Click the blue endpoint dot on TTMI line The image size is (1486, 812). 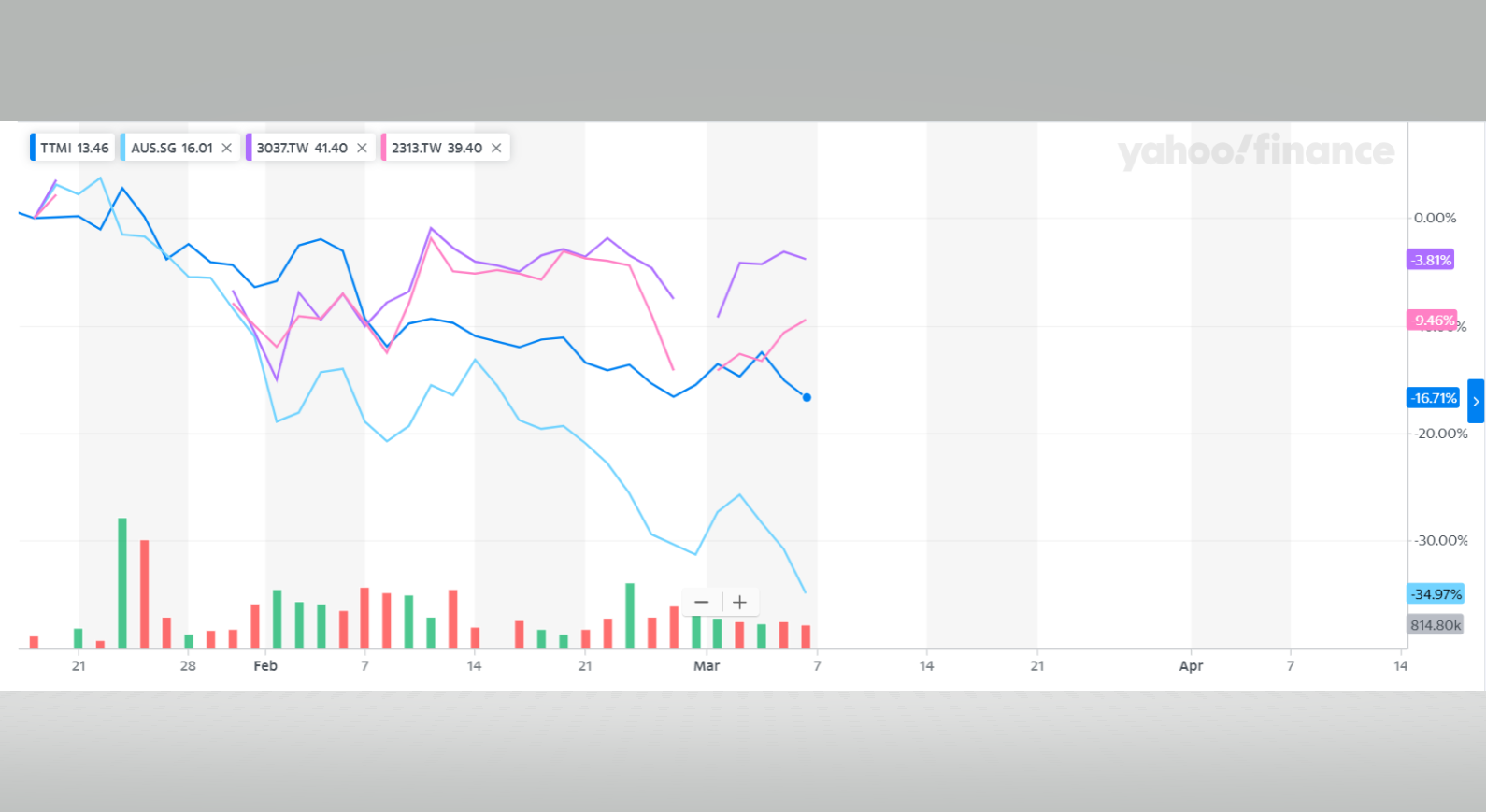[807, 398]
